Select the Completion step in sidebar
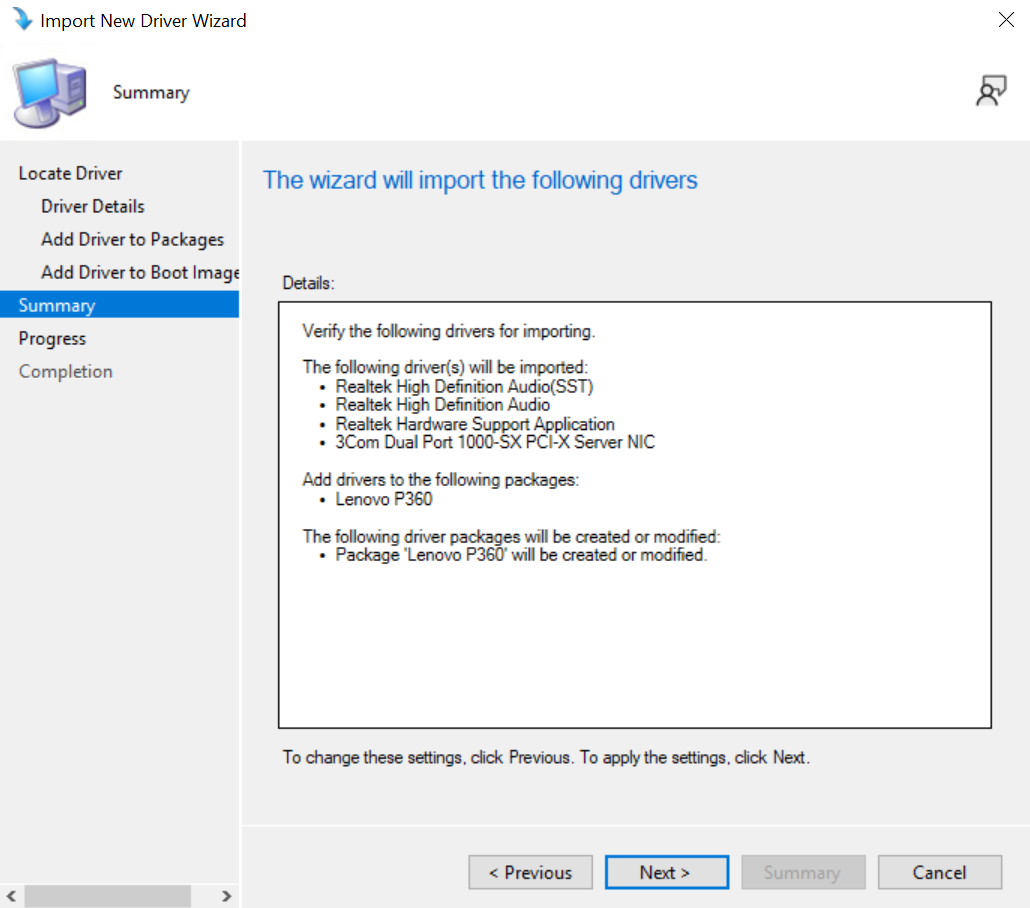1030x908 pixels. (66, 371)
